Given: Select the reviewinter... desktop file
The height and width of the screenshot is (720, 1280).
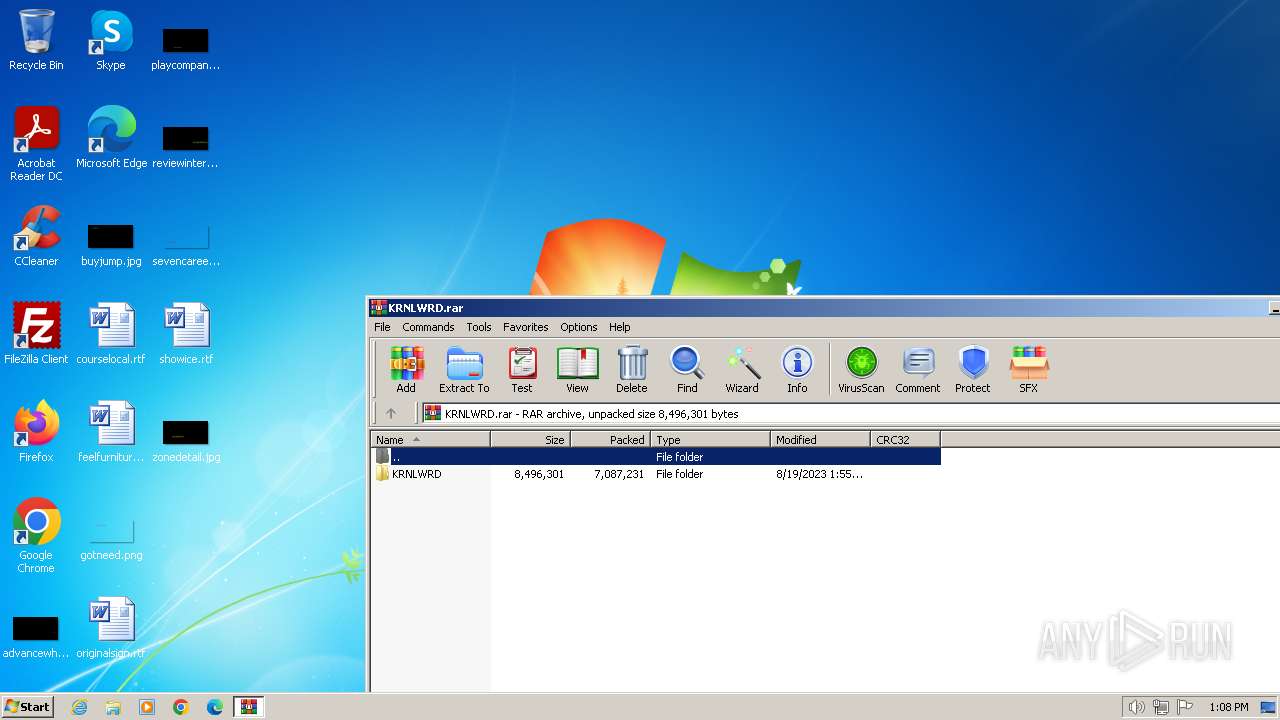Looking at the screenshot, I should (x=186, y=147).
